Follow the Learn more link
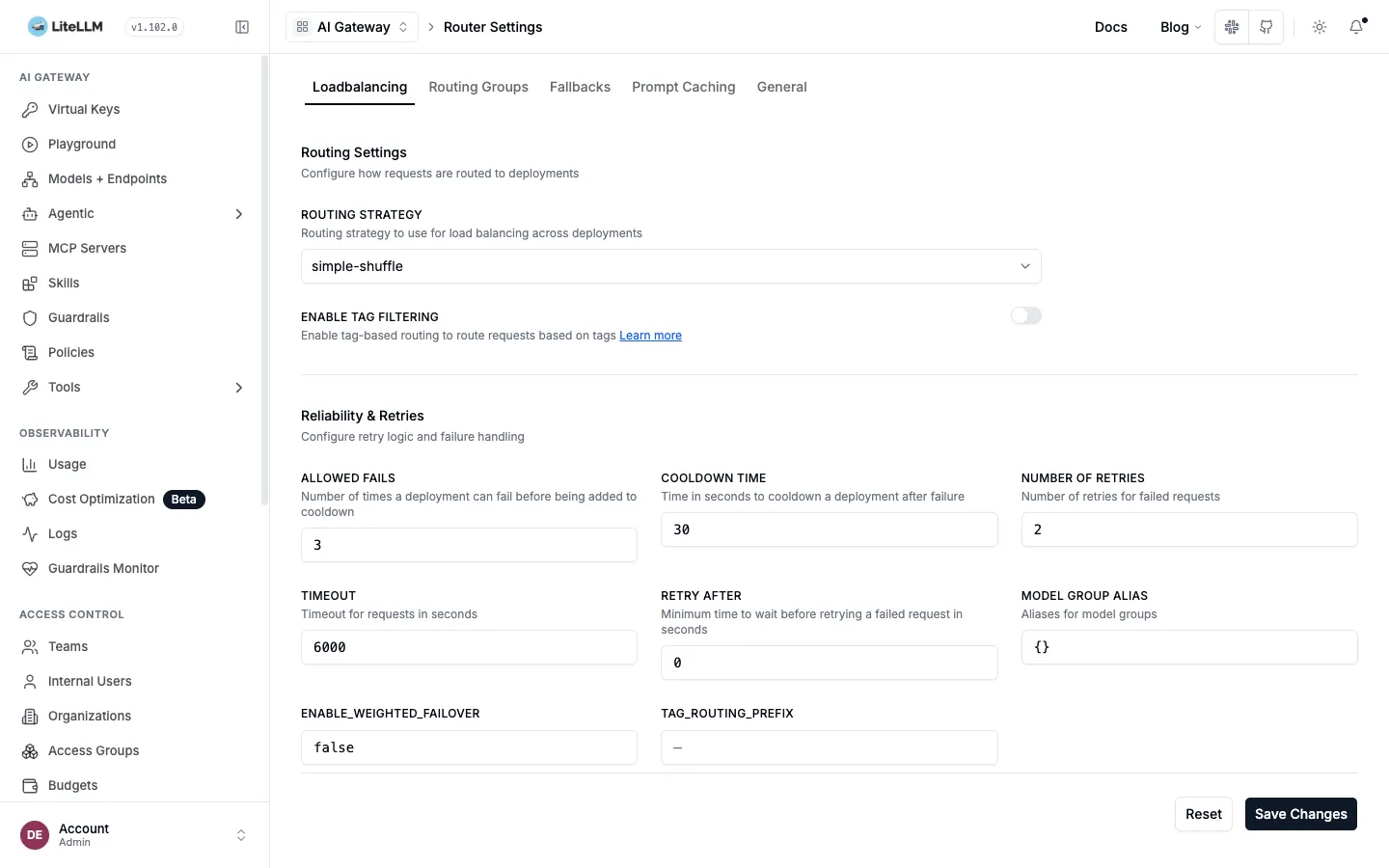The image size is (1389, 868). tap(650, 336)
